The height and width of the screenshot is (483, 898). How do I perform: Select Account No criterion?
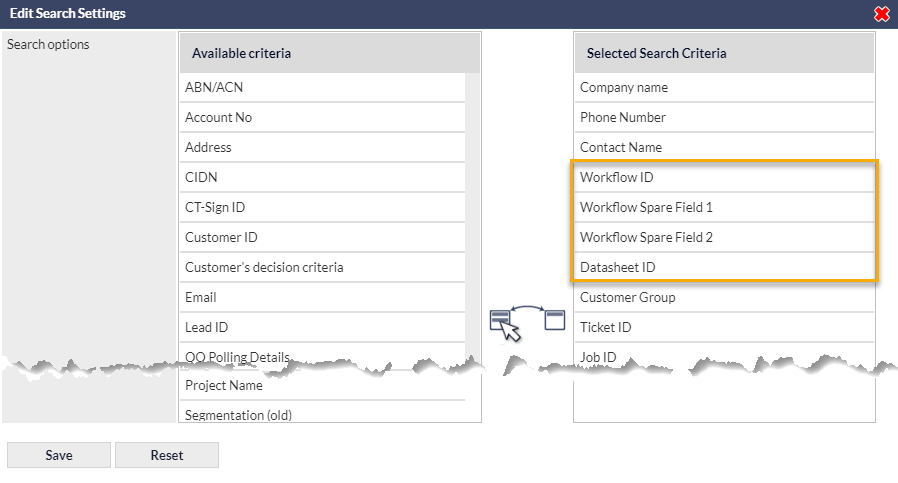tap(322, 117)
